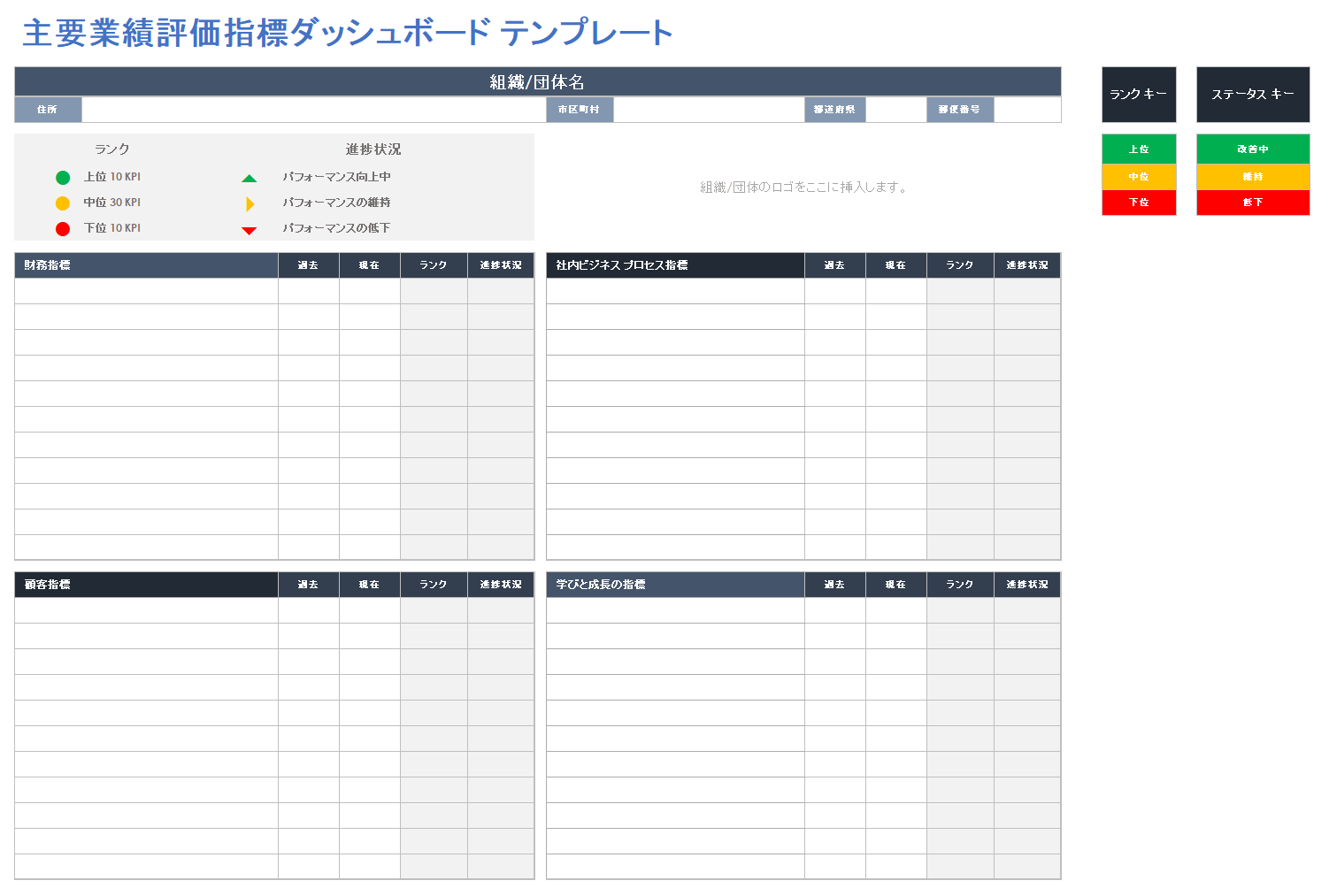Click the 組織/団体名 header bar

pos(538,81)
